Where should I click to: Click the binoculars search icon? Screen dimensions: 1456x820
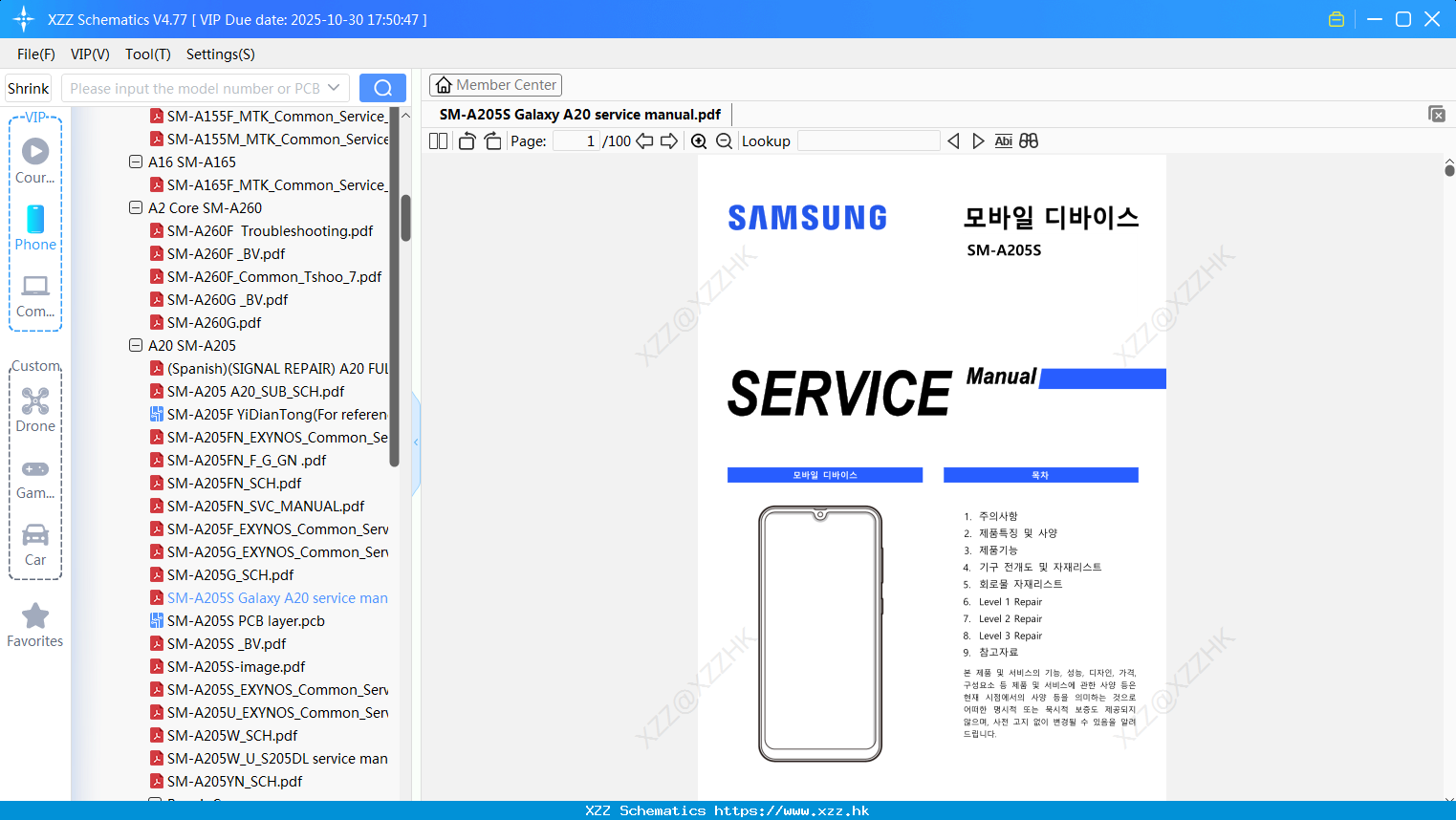coord(1029,141)
